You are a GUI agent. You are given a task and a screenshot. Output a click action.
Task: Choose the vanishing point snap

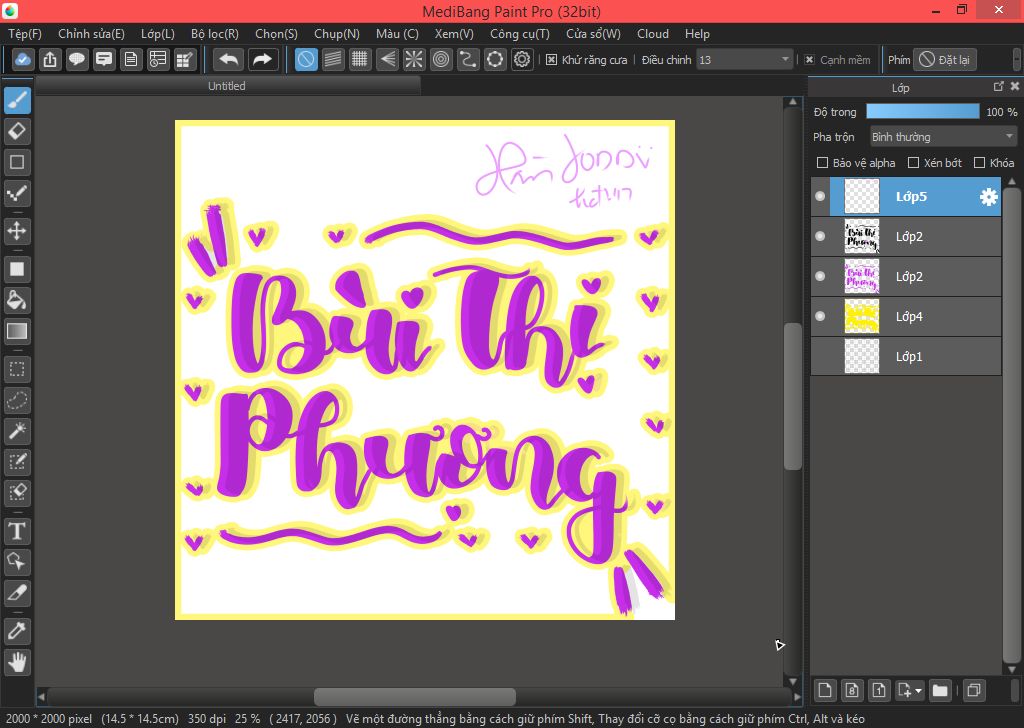click(x=387, y=59)
